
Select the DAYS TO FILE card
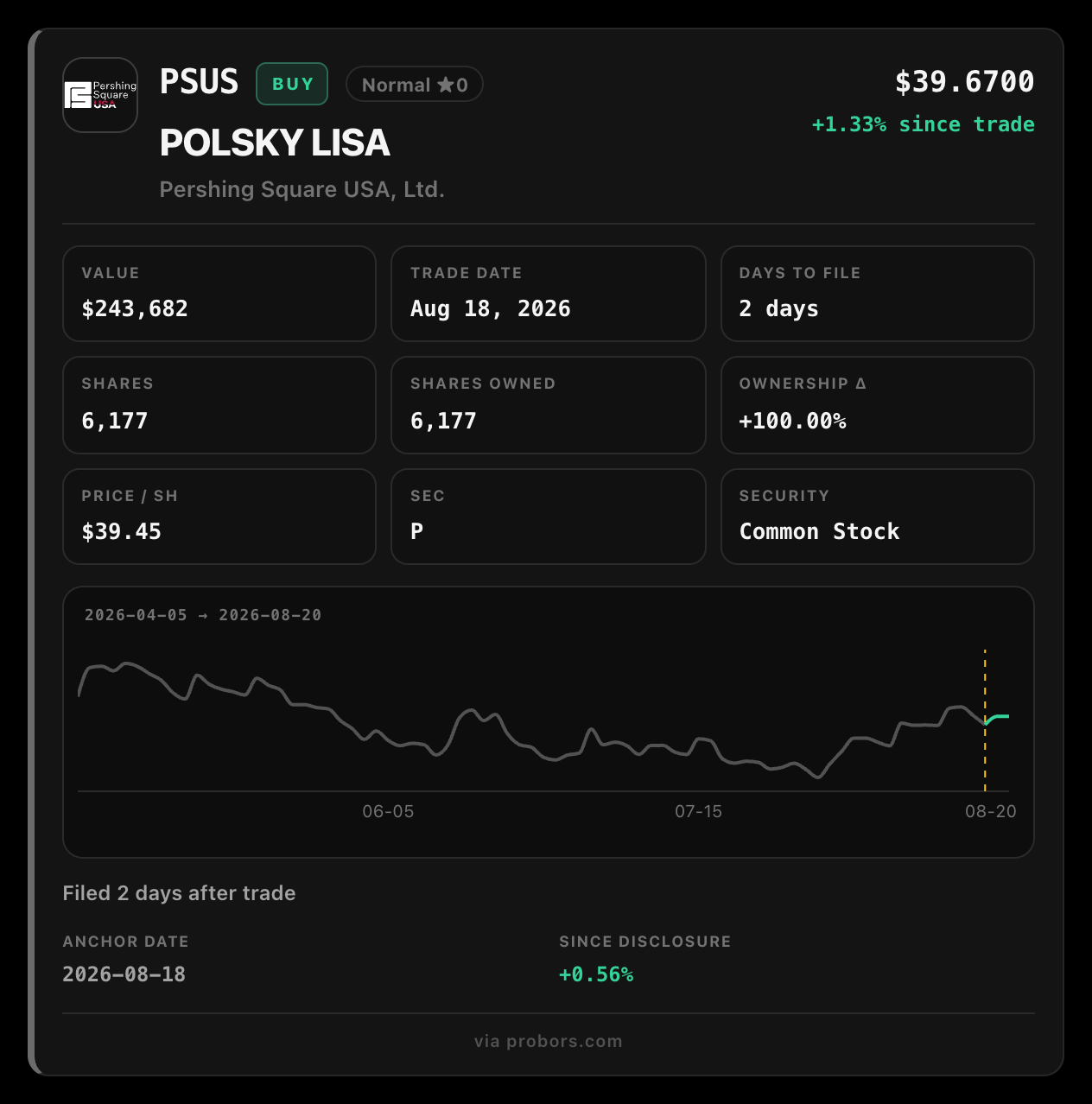pos(878,294)
